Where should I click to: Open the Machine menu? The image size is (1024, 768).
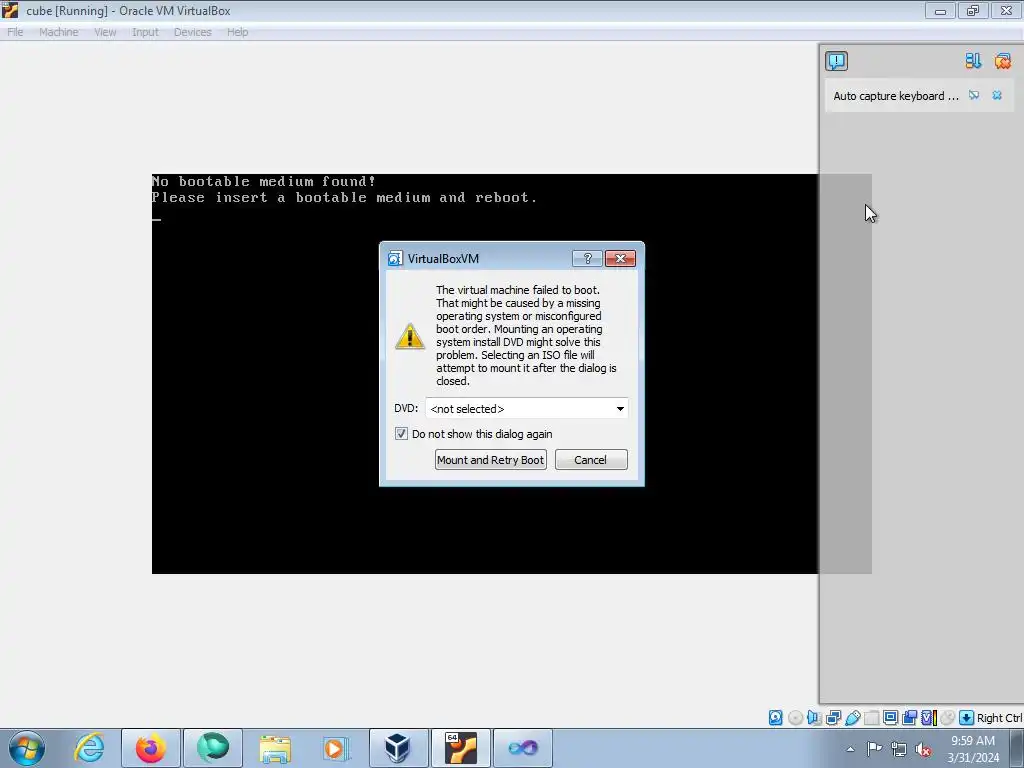pos(59,32)
